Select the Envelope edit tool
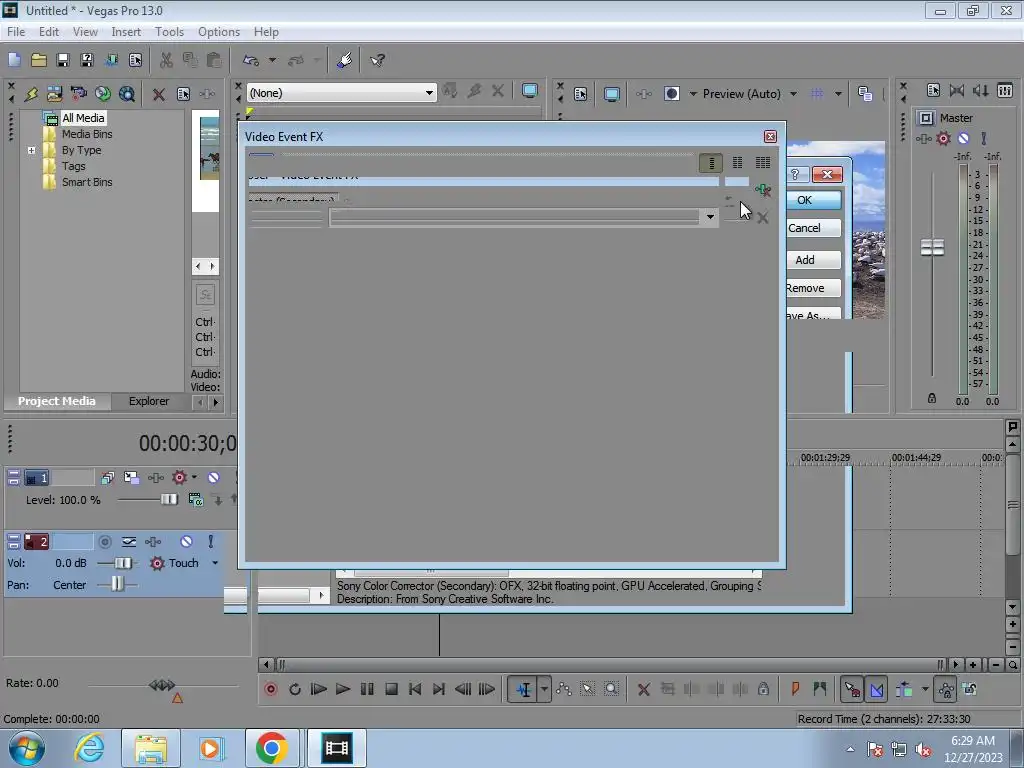The width and height of the screenshot is (1024, 768). (564, 689)
